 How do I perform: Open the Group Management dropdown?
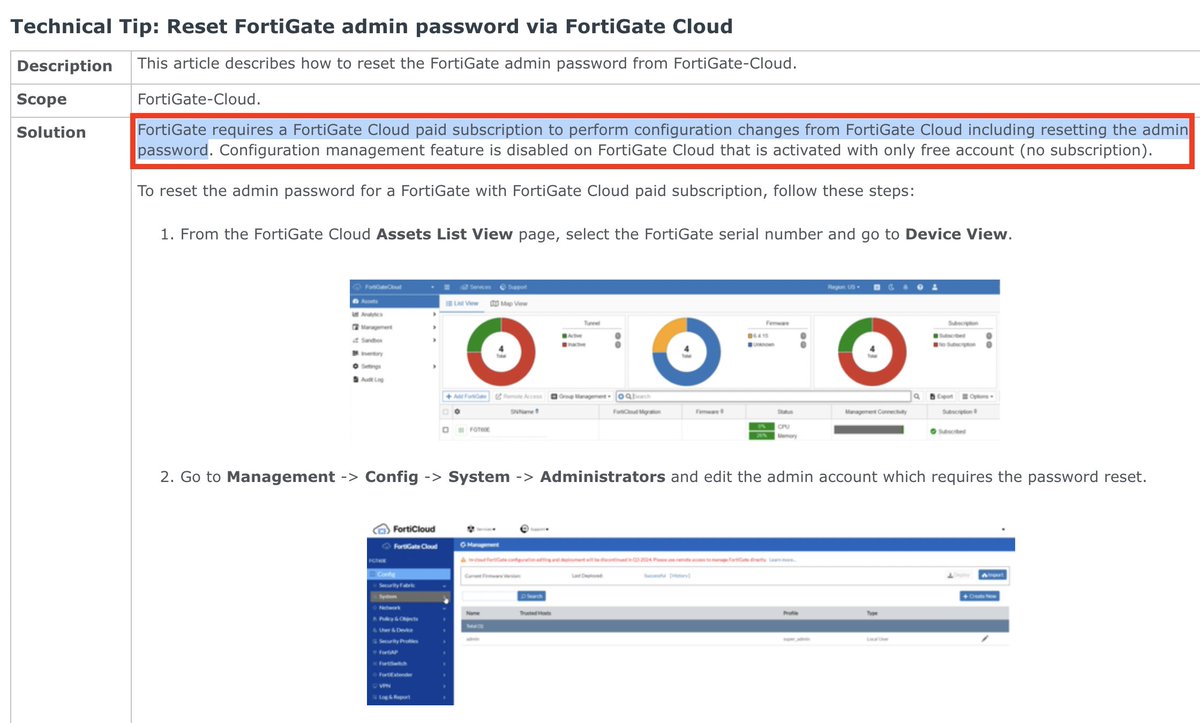[581, 397]
